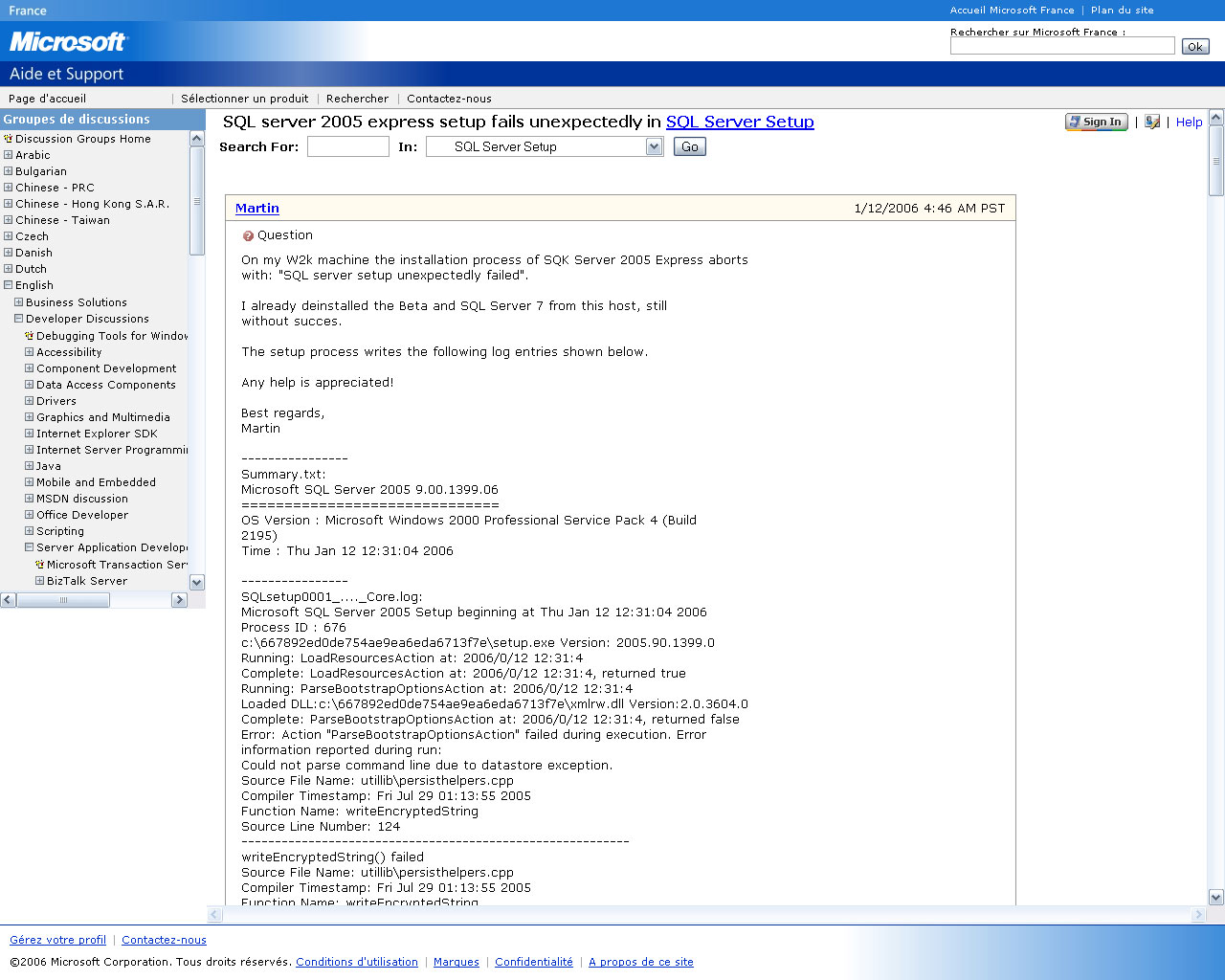Open author Martin's profile link
The image size is (1225, 980).
coord(257,209)
